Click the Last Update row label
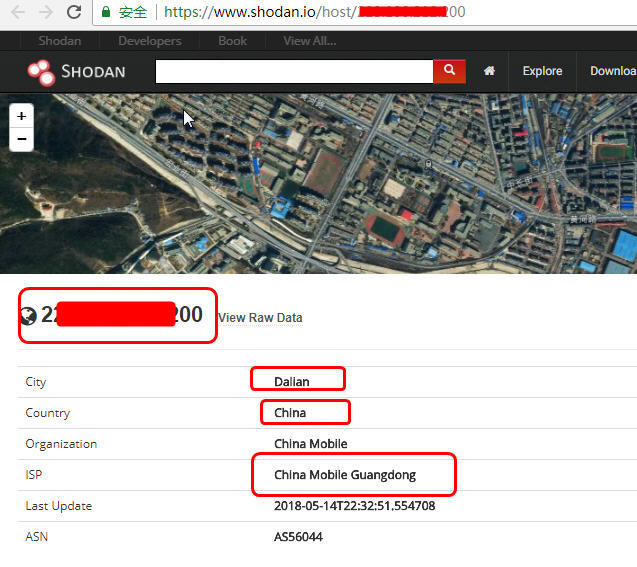The width and height of the screenshot is (637, 567). pos(58,506)
